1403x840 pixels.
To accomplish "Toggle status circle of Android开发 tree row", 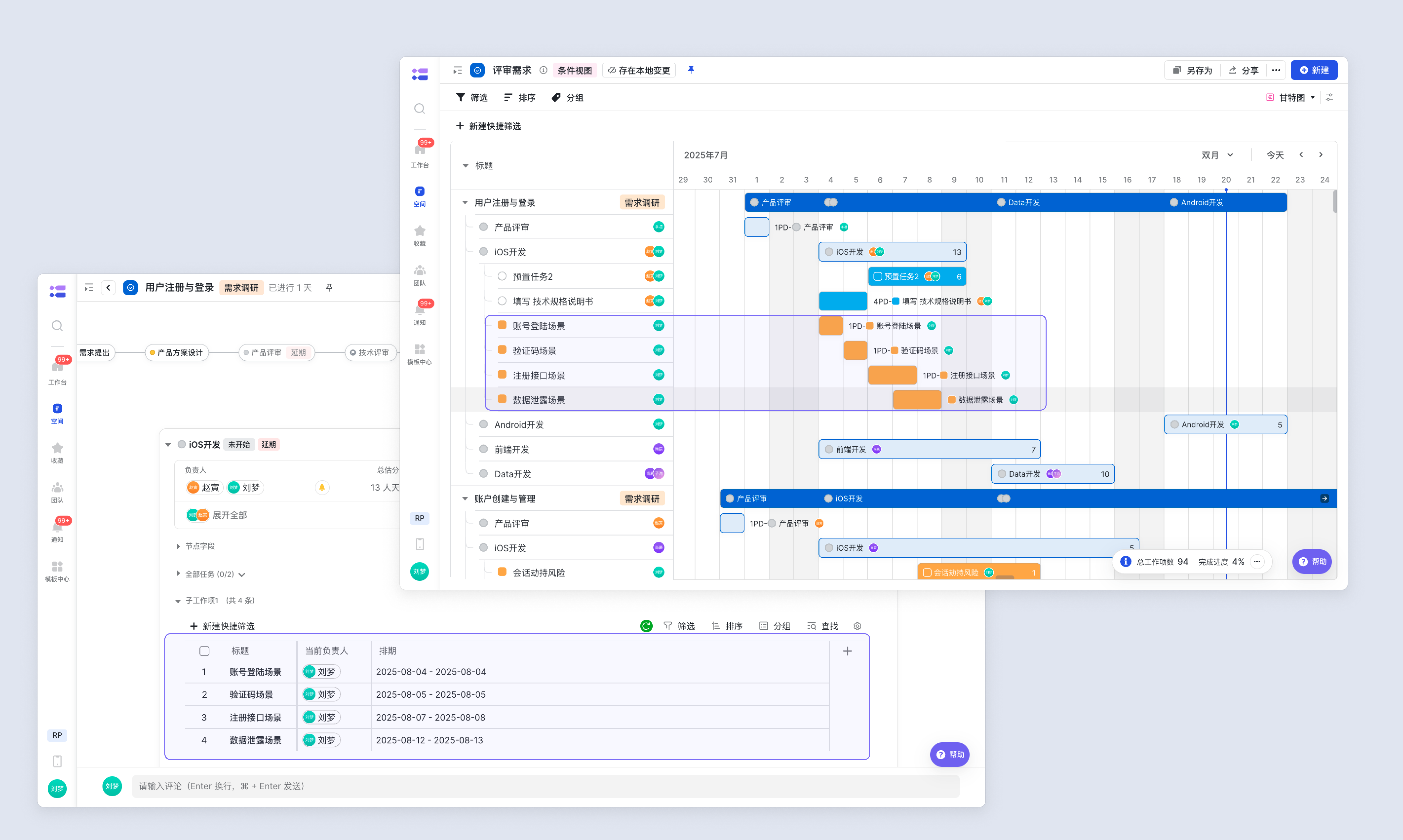I will tap(484, 424).
